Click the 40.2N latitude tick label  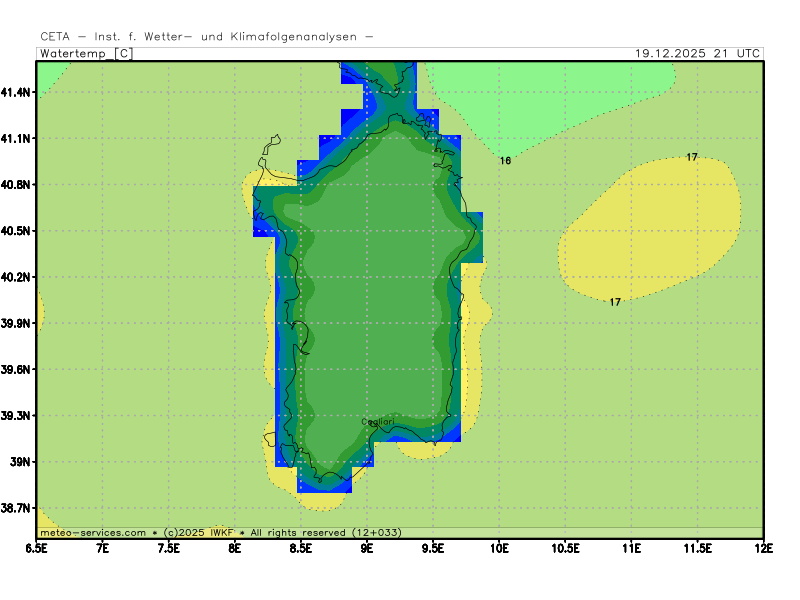coord(17,277)
